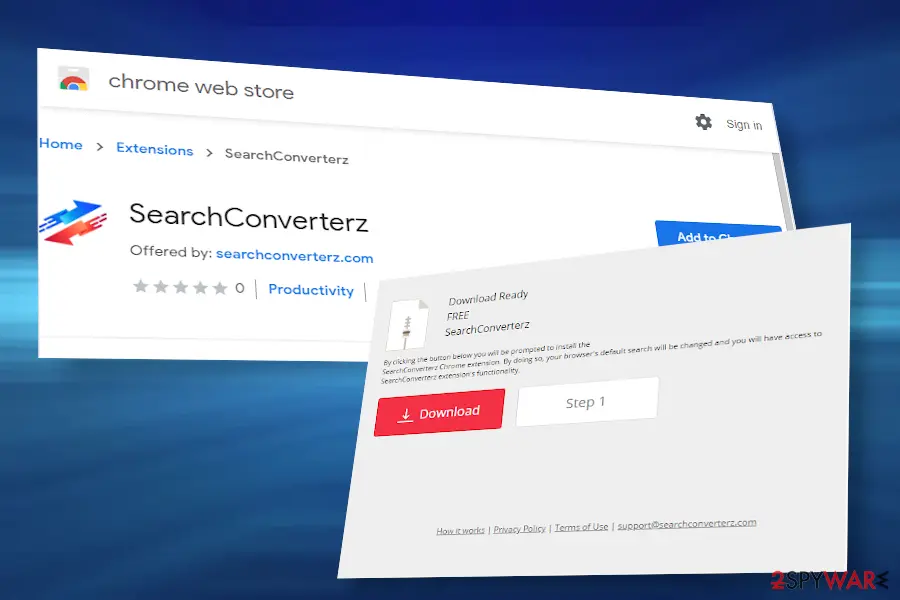Screen dimensions: 900x600
Task: Click the Step 1 button
Action: click(587, 402)
